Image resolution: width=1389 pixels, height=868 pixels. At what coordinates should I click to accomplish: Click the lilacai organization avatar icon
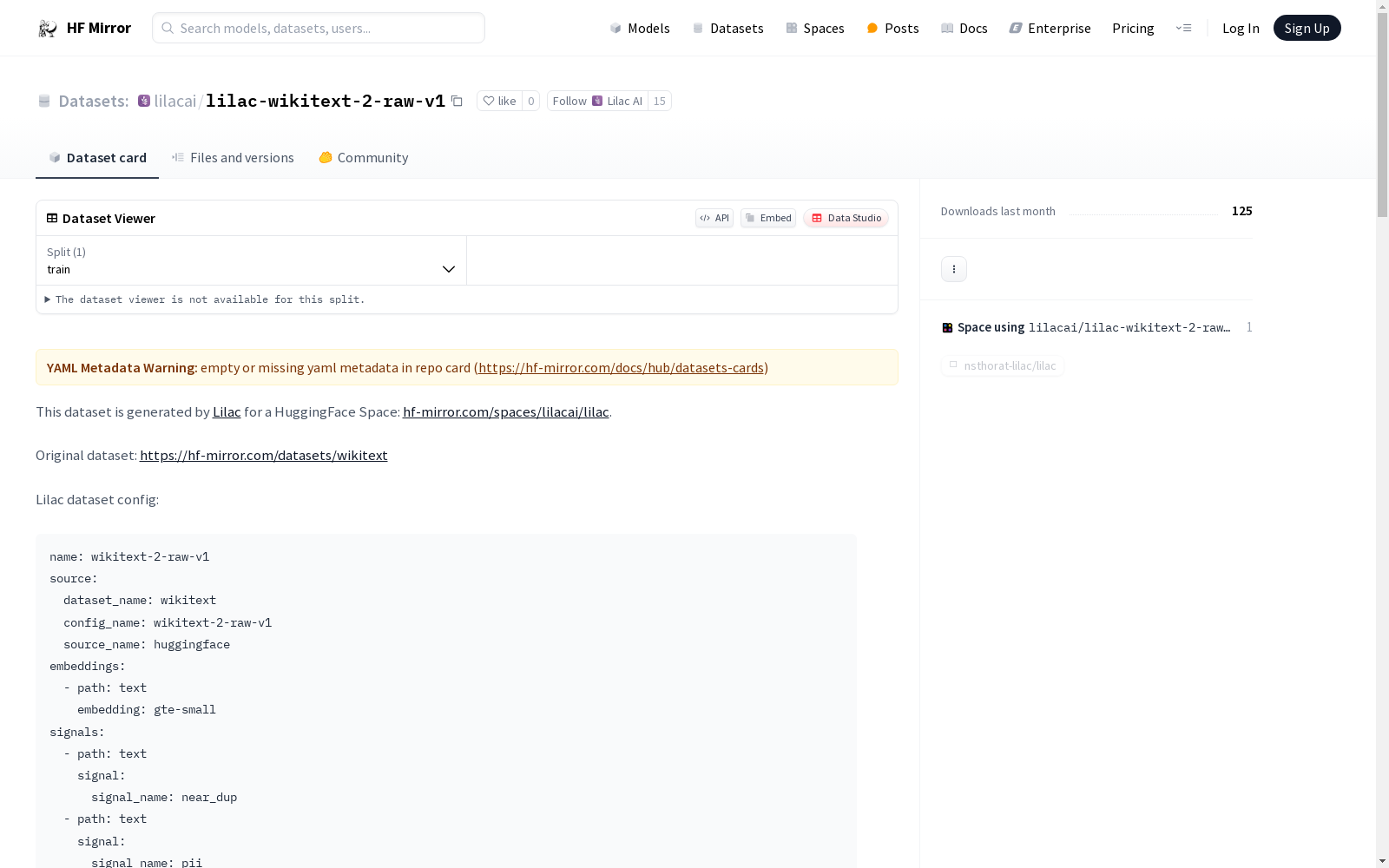pos(144,101)
